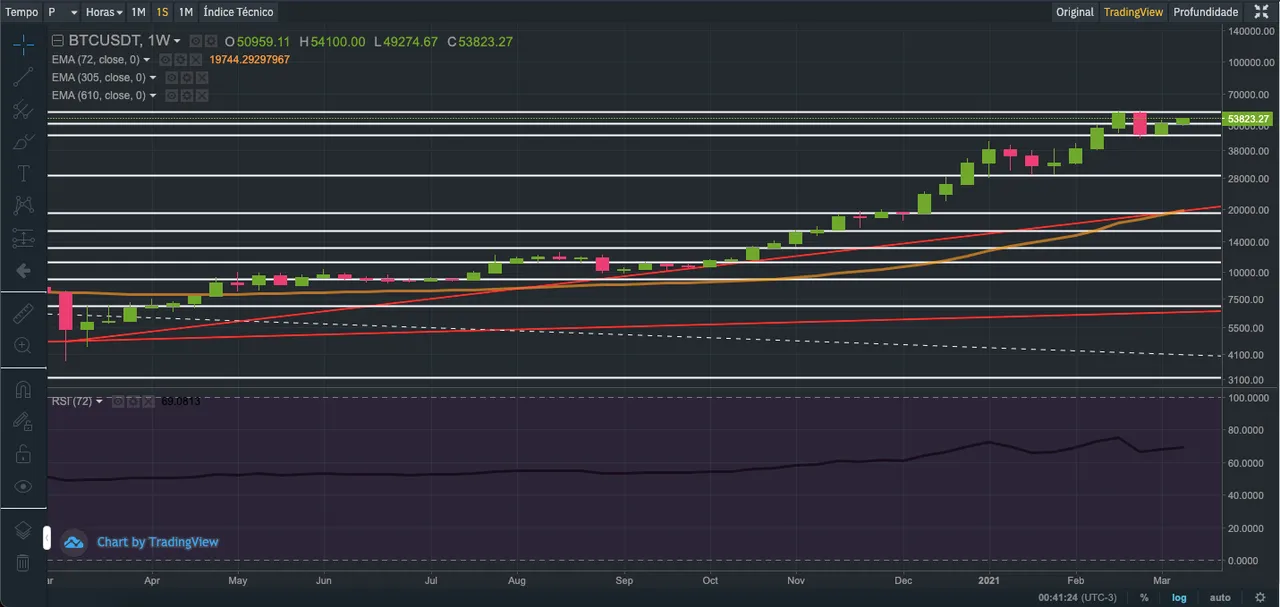
Task: Open the pitchfork drawing tools
Action: pos(23,110)
